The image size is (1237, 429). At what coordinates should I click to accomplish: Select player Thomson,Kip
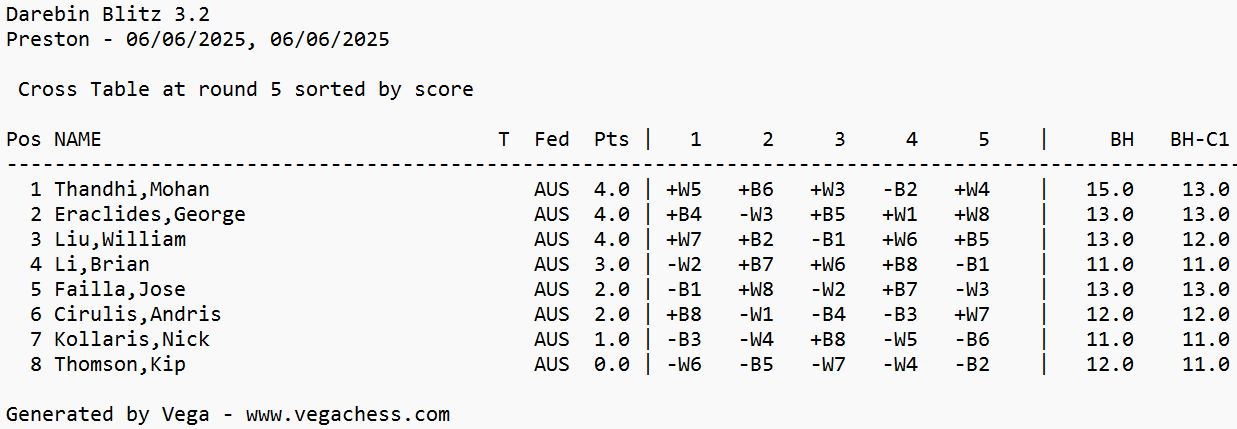(120, 365)
